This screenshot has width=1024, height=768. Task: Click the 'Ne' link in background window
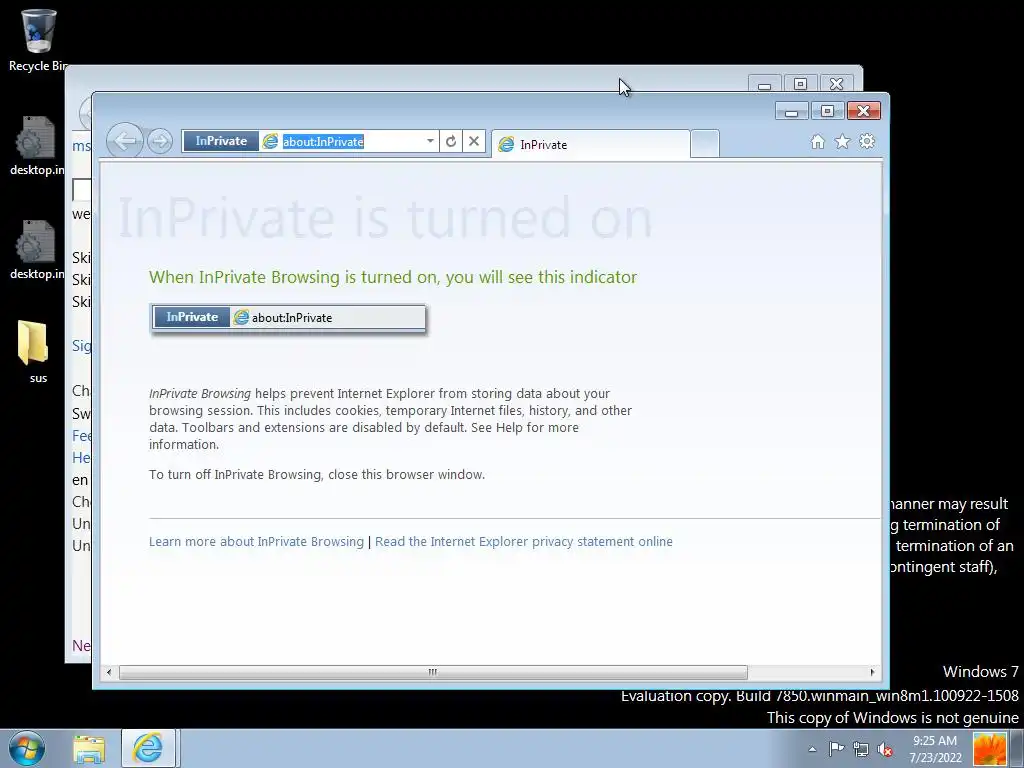82,646
